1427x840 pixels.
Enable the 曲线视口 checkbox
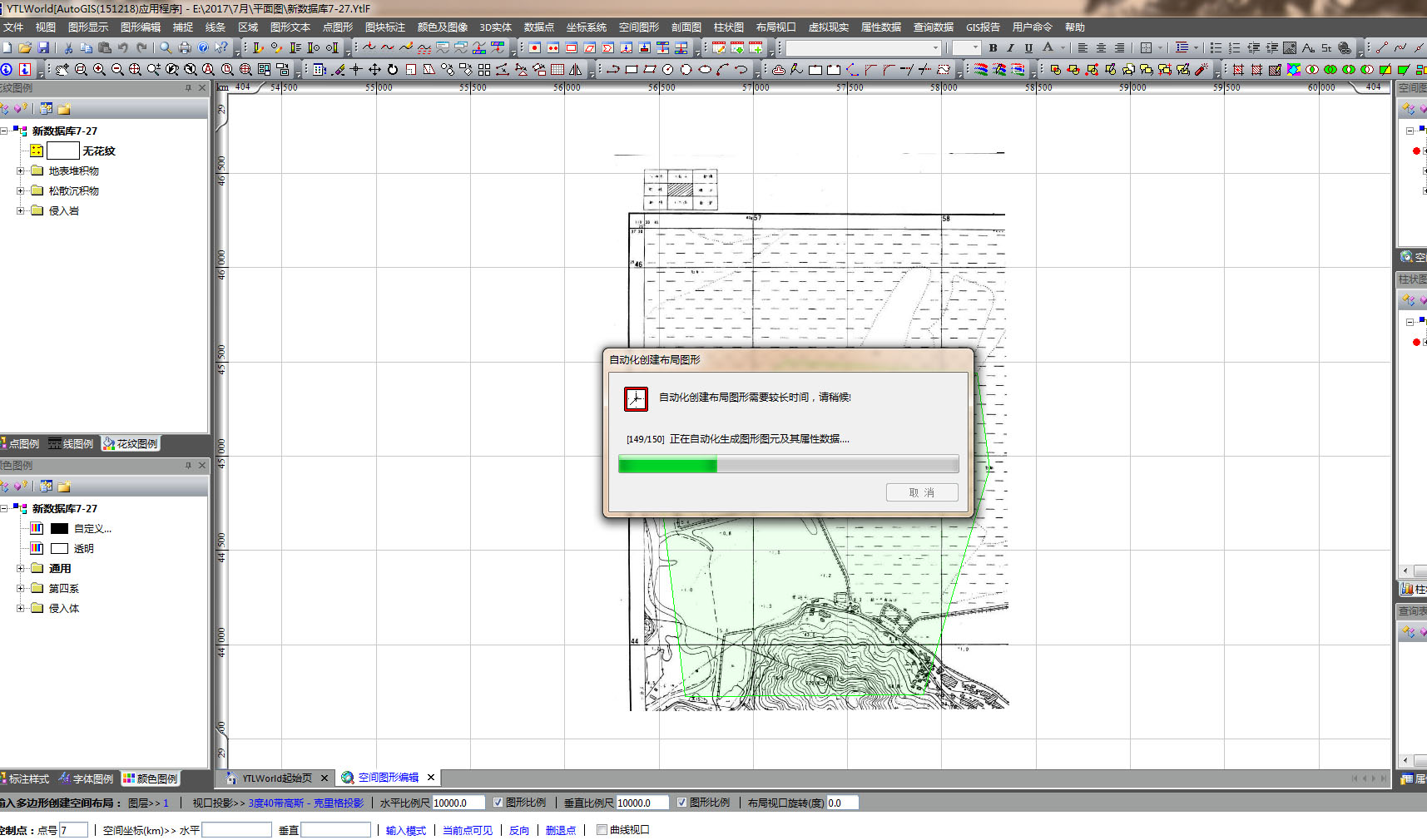pyautogui.click(x=602, y=830)
